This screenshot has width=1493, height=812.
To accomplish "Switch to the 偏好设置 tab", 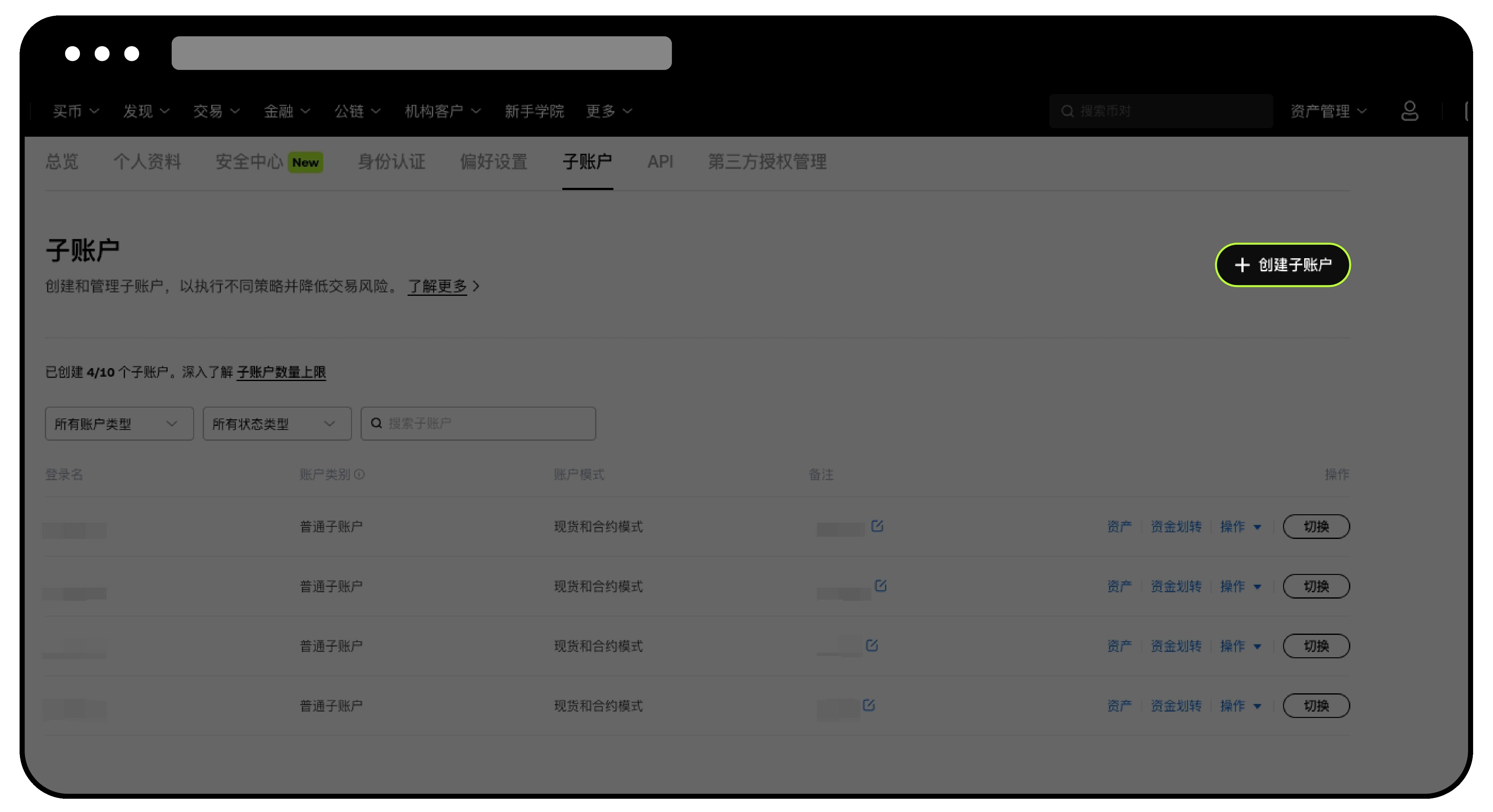I will tap(493, 161).
